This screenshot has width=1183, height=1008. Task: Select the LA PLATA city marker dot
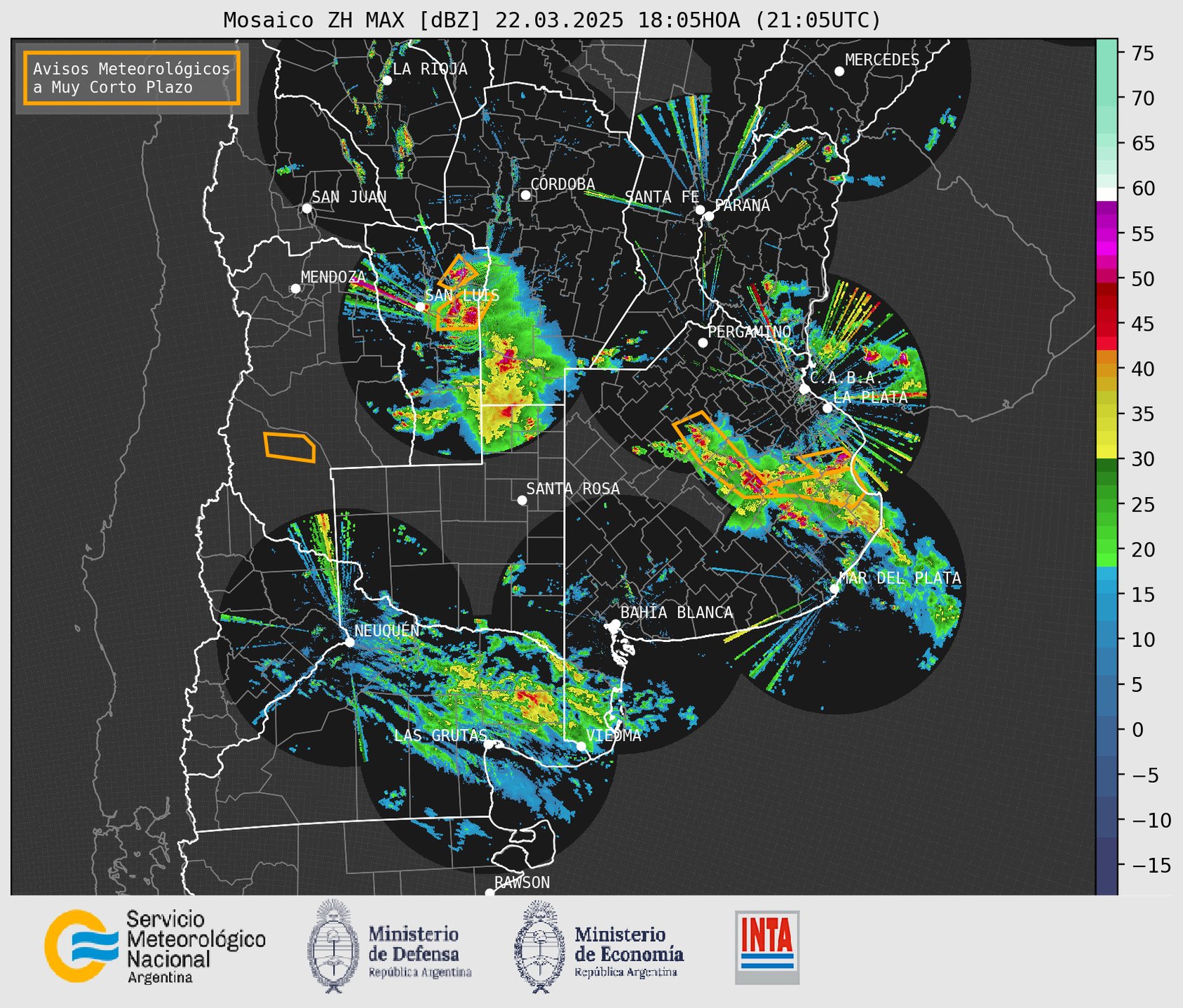pos(827,408)
